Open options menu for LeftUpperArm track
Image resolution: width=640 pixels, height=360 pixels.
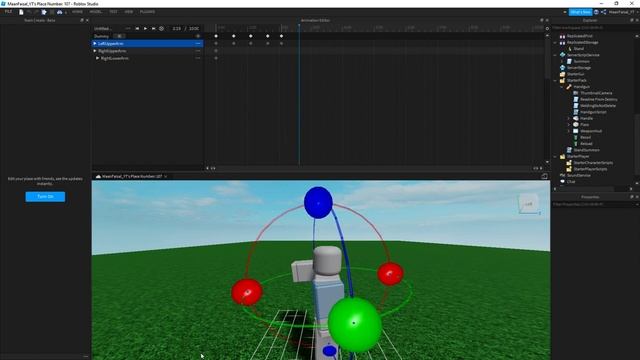pos(198,43)
